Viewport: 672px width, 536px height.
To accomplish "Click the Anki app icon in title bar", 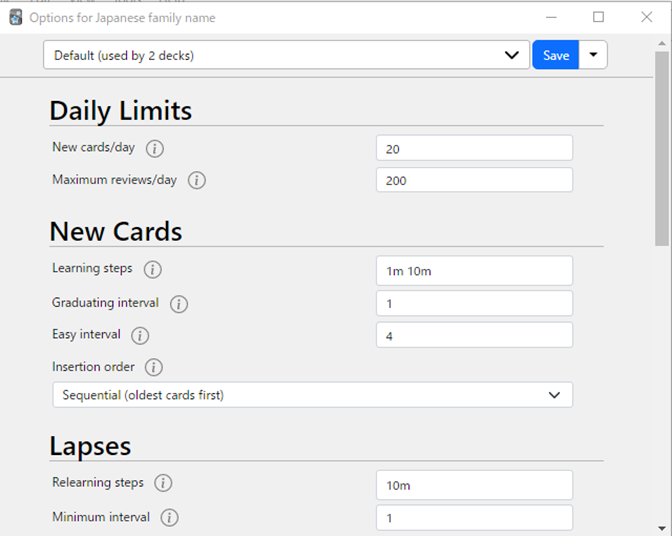I will point(16,18).
